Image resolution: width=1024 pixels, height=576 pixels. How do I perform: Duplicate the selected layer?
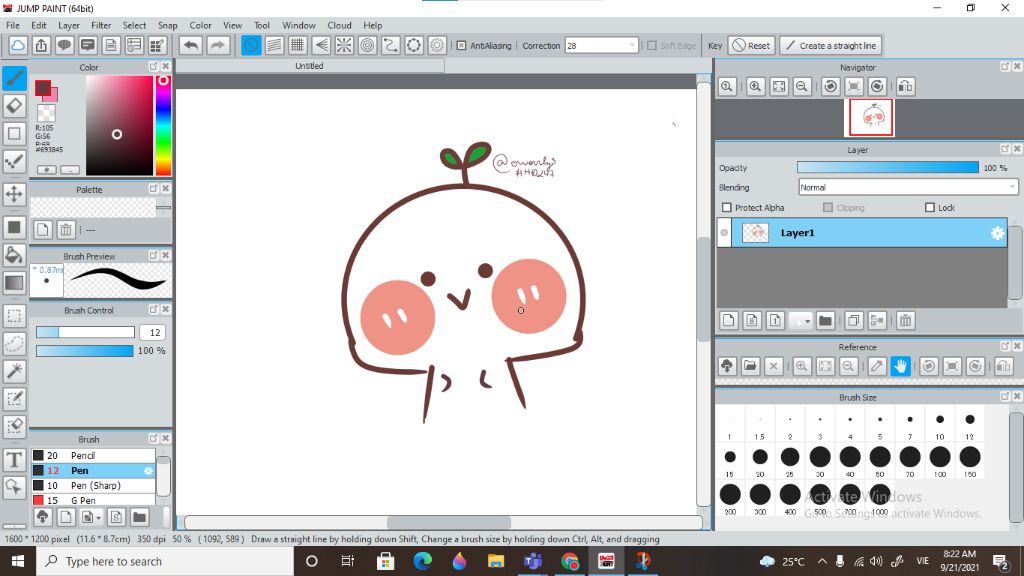pyautogui.click(x=854, y=321)
